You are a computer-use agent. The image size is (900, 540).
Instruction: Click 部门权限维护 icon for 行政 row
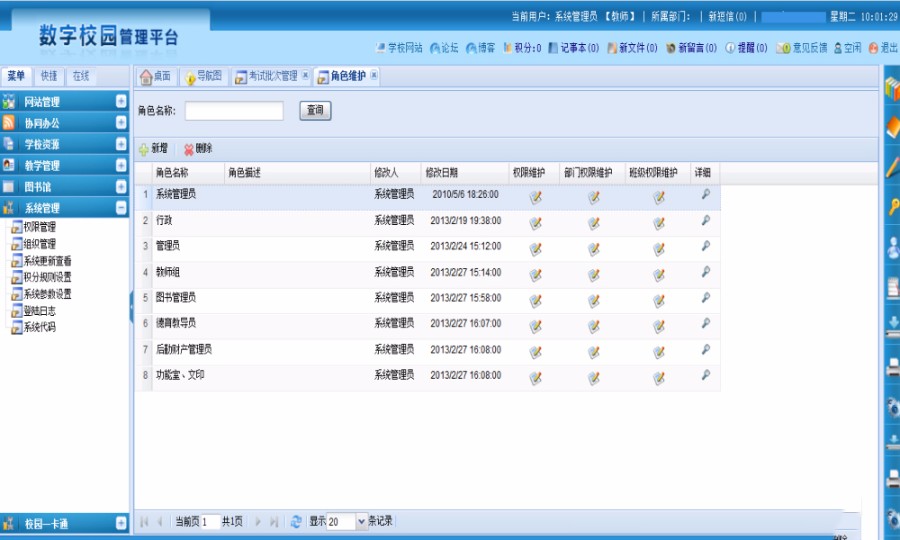[x=594, y=222]
